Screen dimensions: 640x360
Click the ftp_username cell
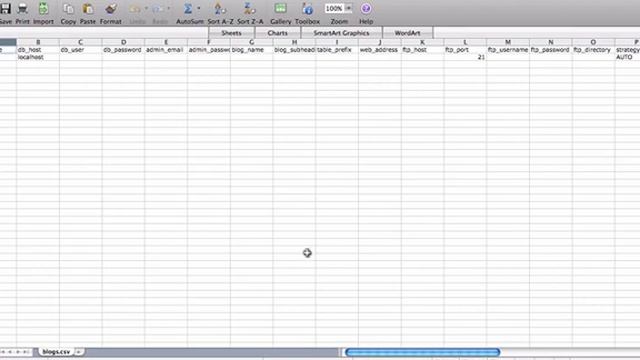click(508, 50)
